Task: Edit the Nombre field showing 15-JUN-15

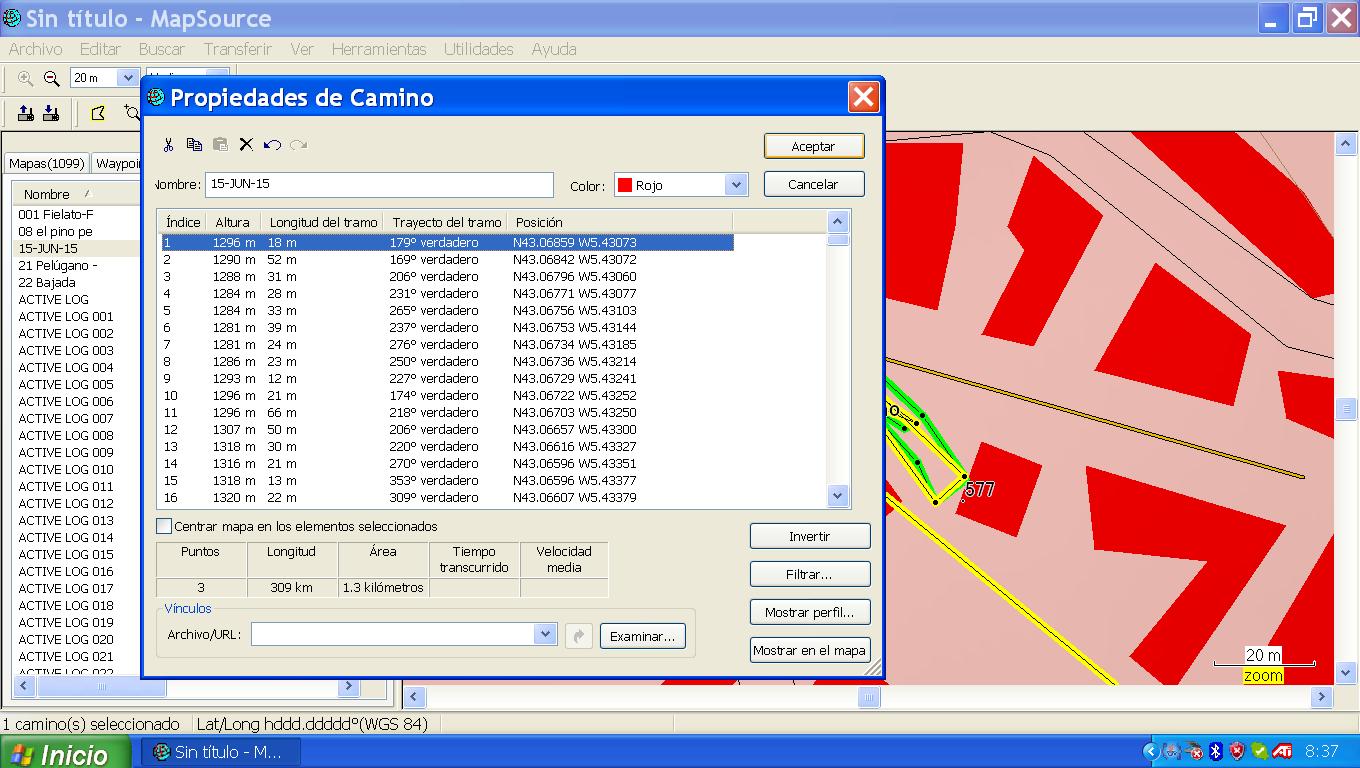Action: click(380, 184)
